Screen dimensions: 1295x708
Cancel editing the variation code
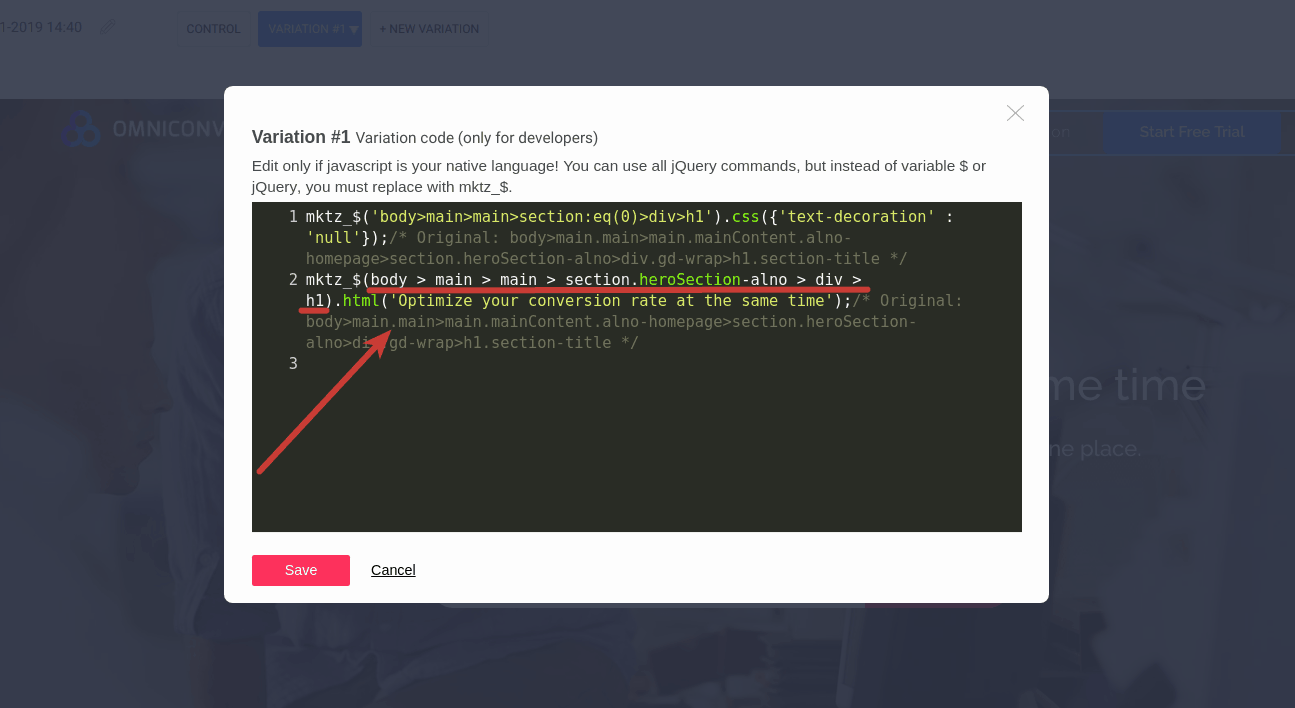pyautogui.click(x=393, y=570)
